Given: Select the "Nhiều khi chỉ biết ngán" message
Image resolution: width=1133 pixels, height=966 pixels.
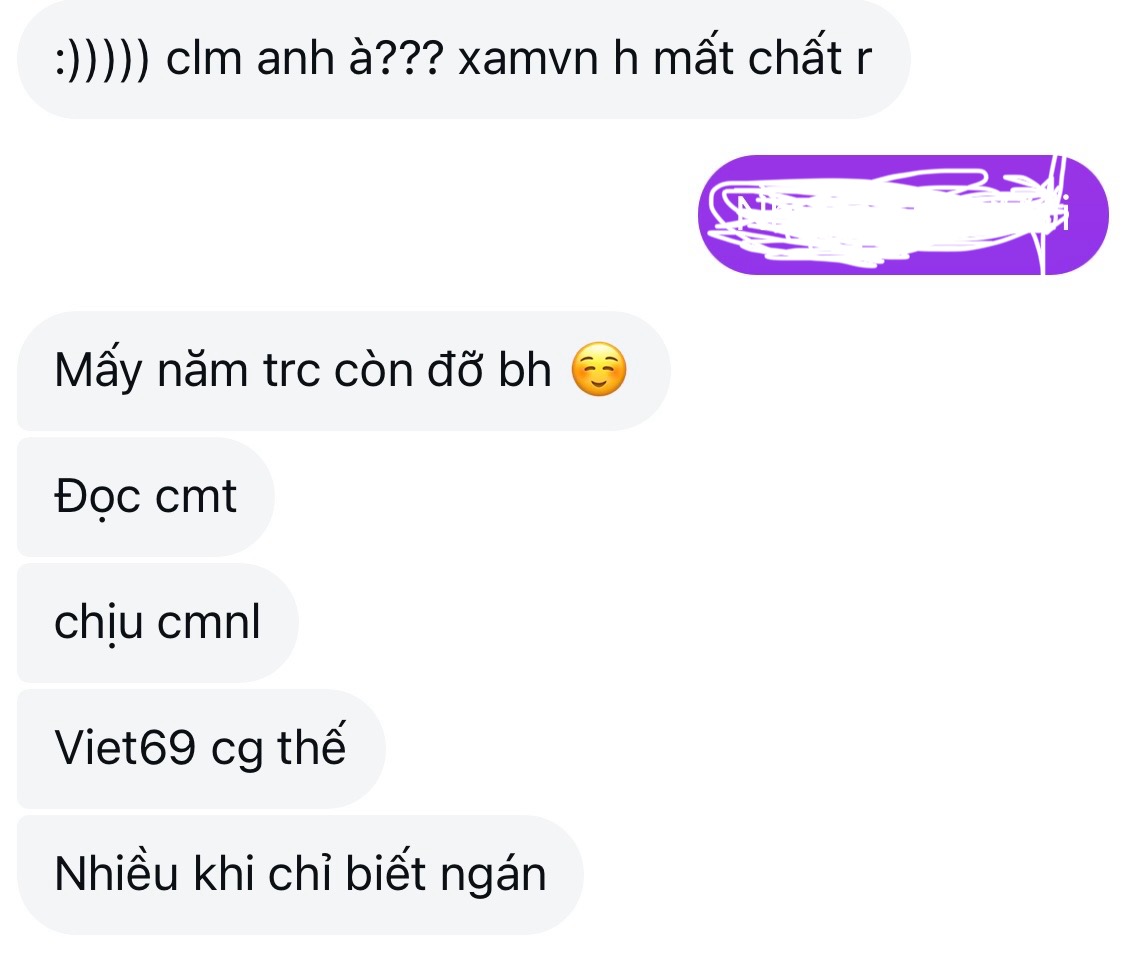Looking at the screenshot, I should (300, 874).
